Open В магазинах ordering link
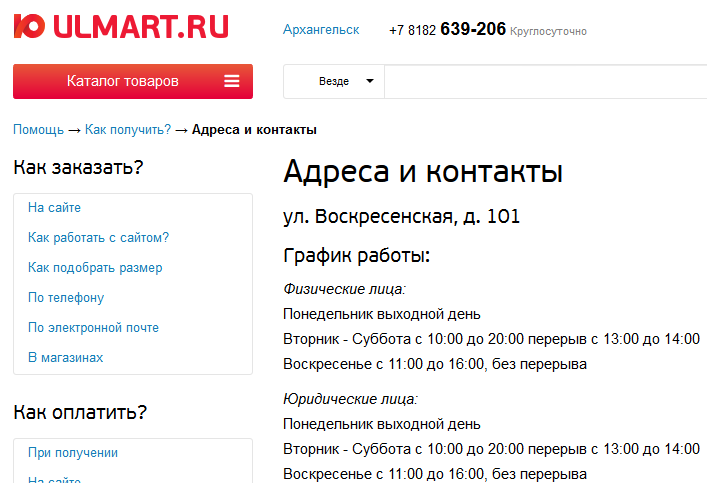 pos(65,358)
